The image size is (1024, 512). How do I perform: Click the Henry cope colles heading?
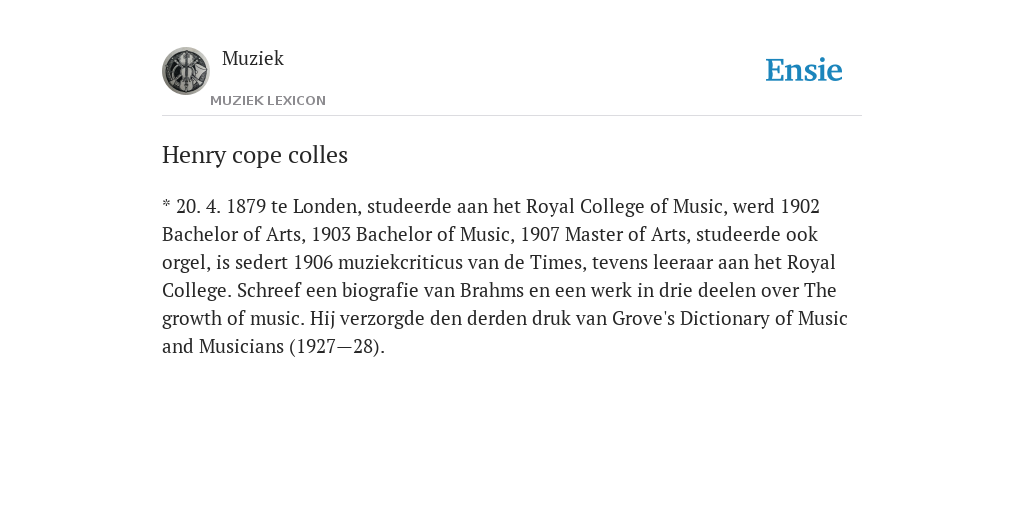(x=255, y=155)
